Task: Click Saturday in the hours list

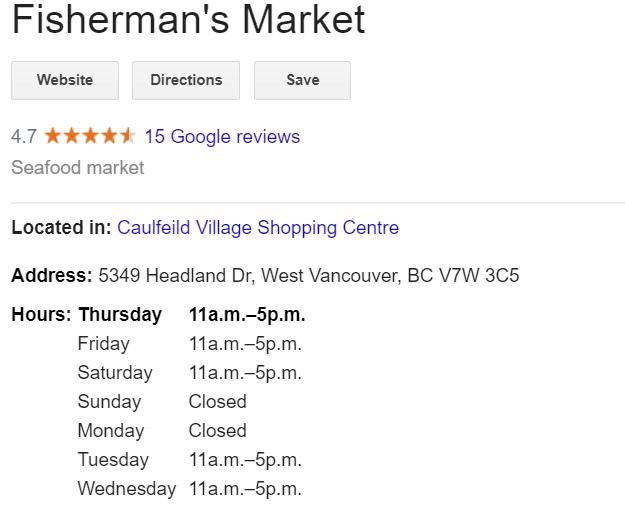Action: 115,372
